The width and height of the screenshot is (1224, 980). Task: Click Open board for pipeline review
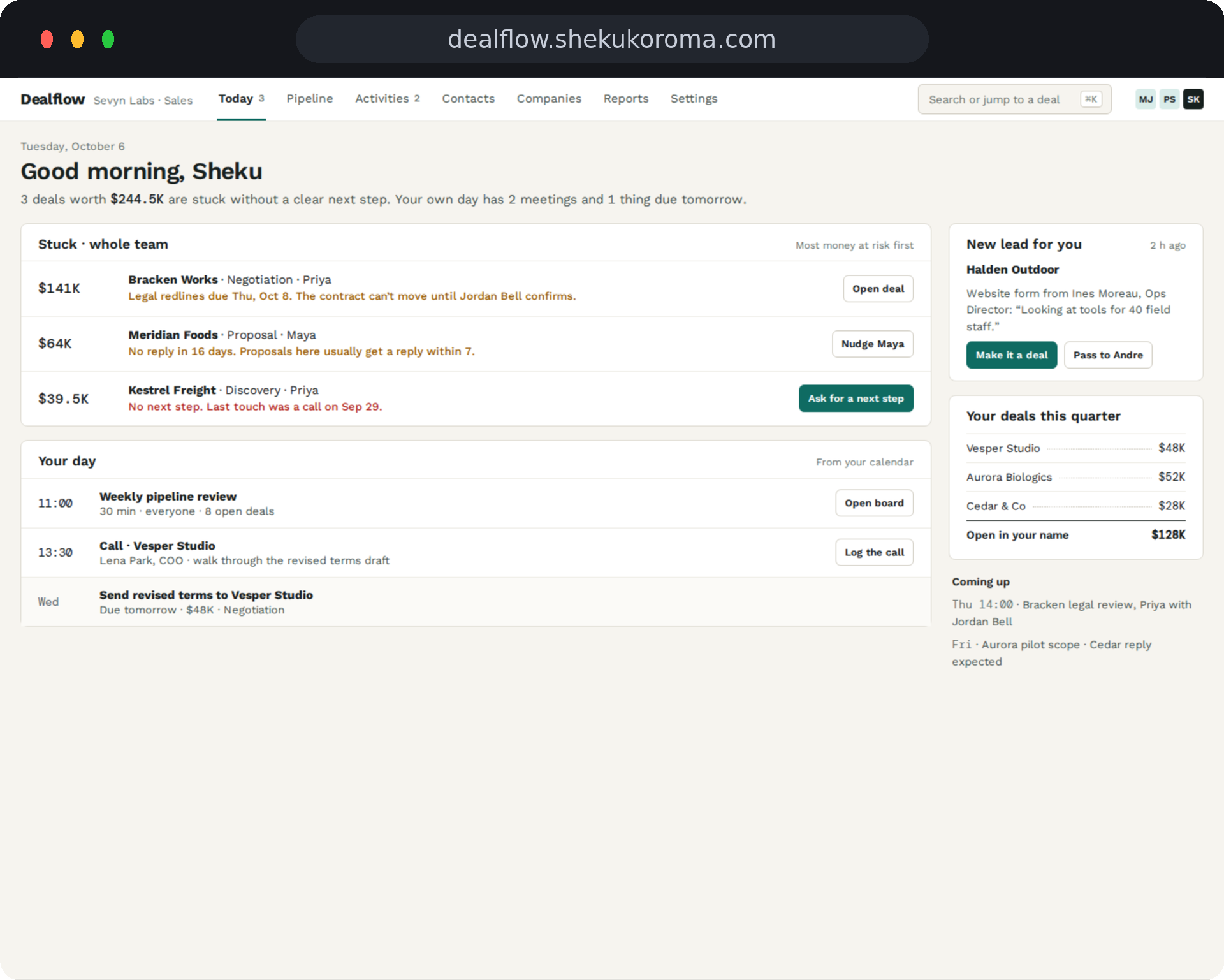tap(874, 503)
